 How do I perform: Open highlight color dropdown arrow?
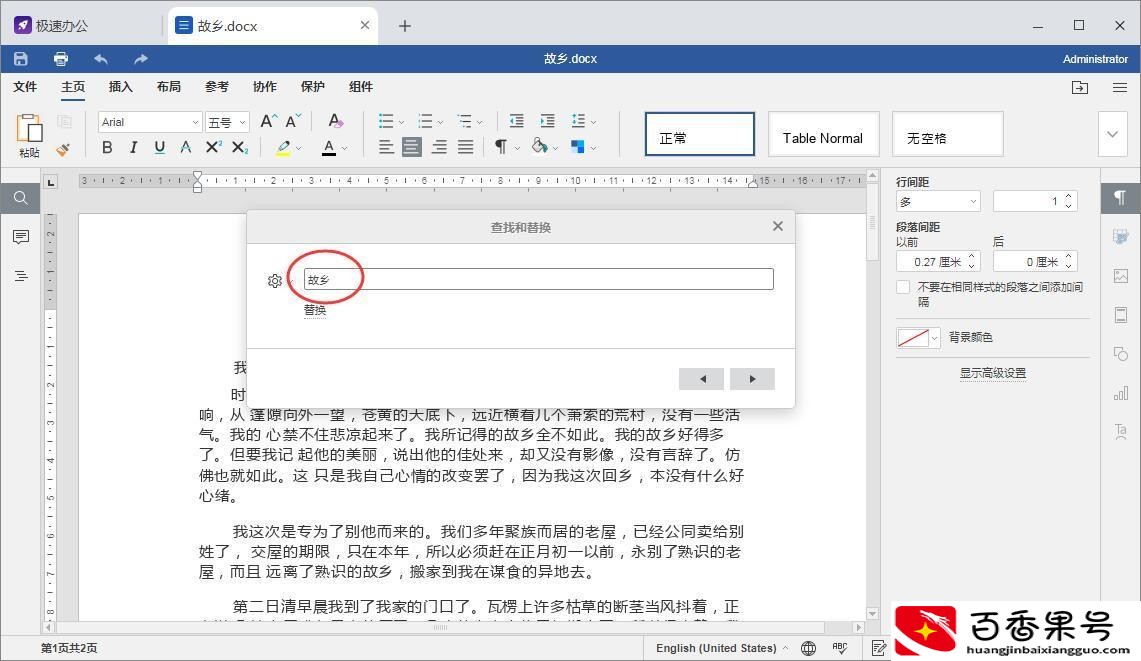tap(298, 149)
